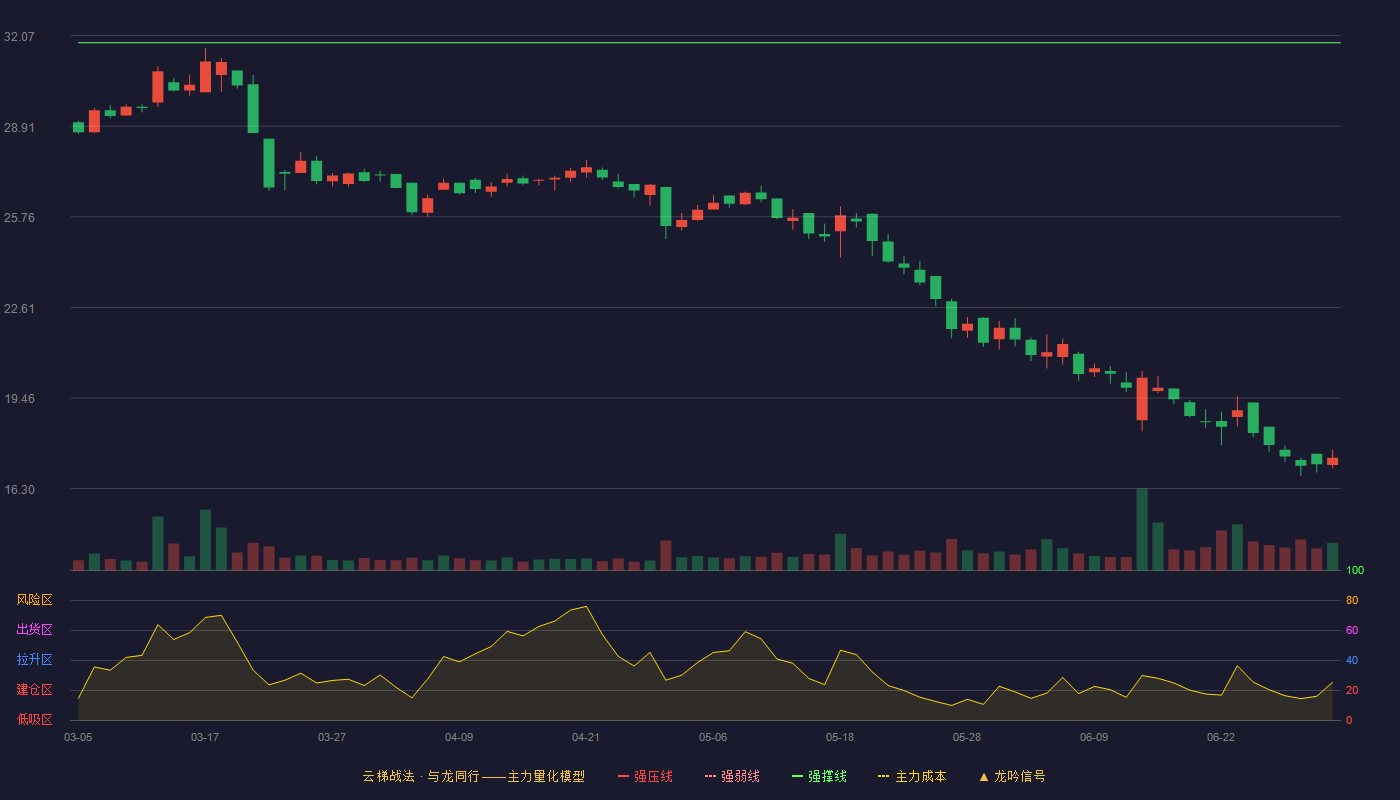Click the 拉升区 zone label
1400x800 pixels.
pyautogui.click(x=34, y=660)
